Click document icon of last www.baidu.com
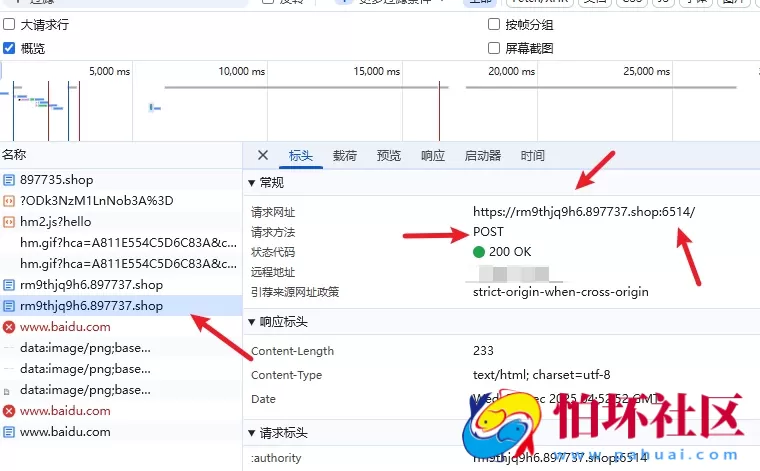The image size is (760, 471). pos(9,432)
